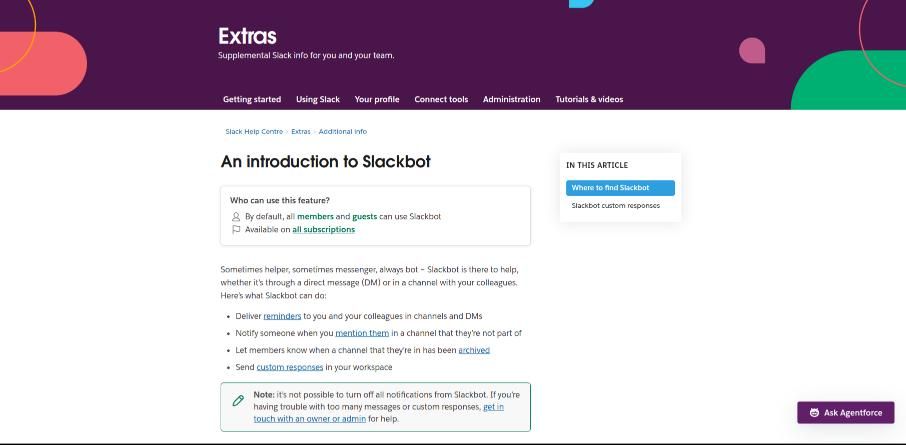
Task: Click the Slack Help Centre breadcrumb
Action: pyautogui.click(x=254, y=131)
